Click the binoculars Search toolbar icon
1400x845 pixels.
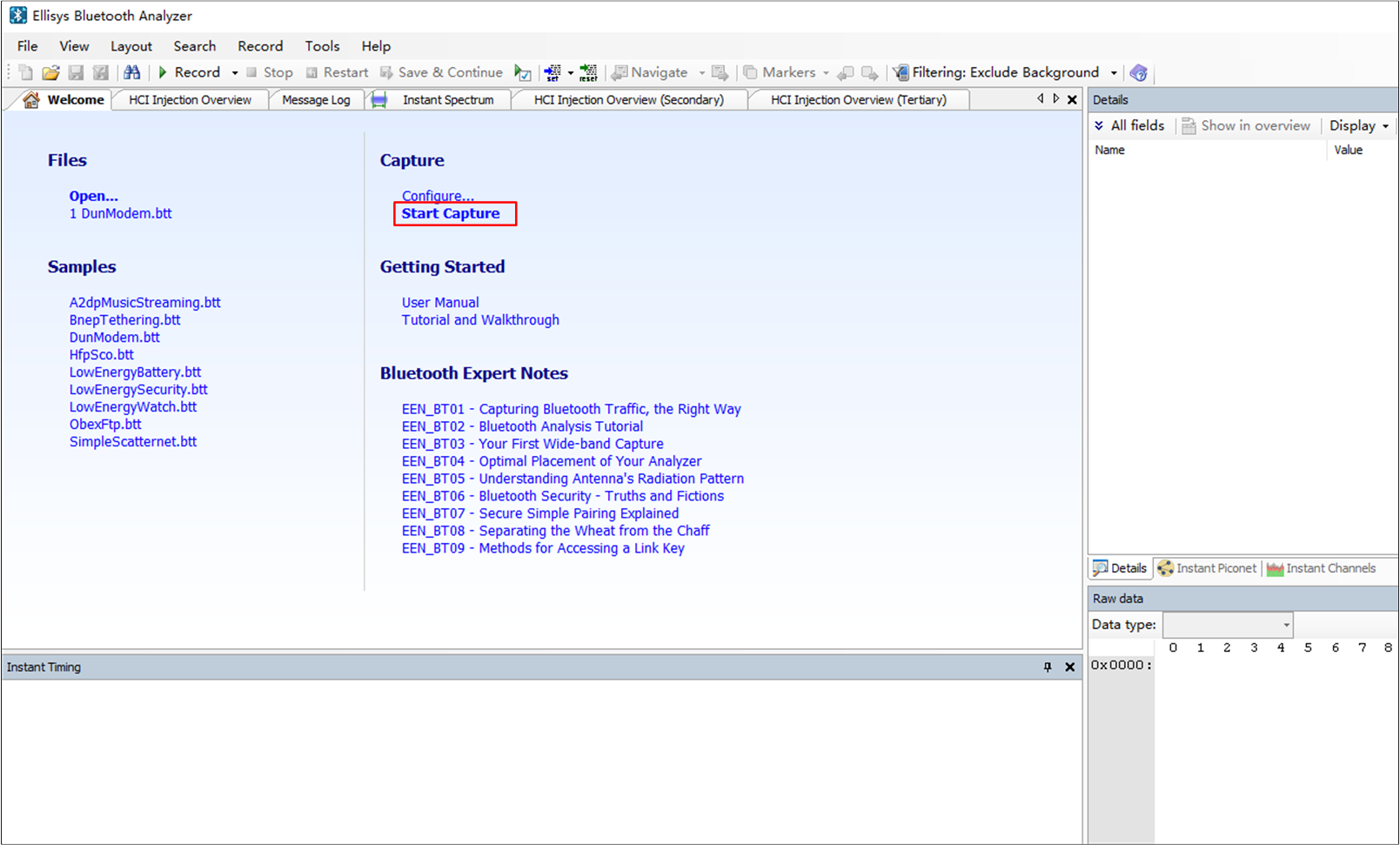tap(132, 73)
